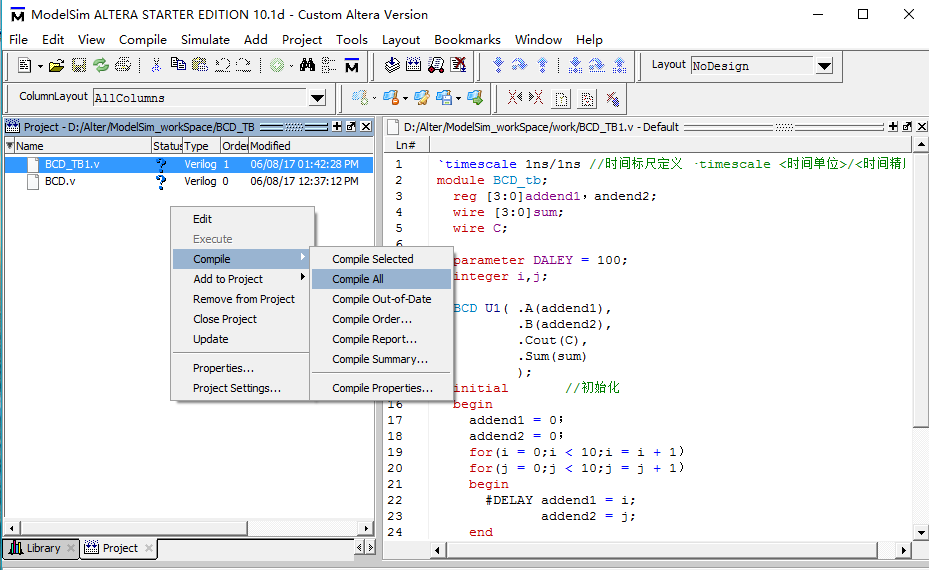Open the Compile menu in menu bar
The height and width of the screenshot is (570, 929).
(143, 40)
